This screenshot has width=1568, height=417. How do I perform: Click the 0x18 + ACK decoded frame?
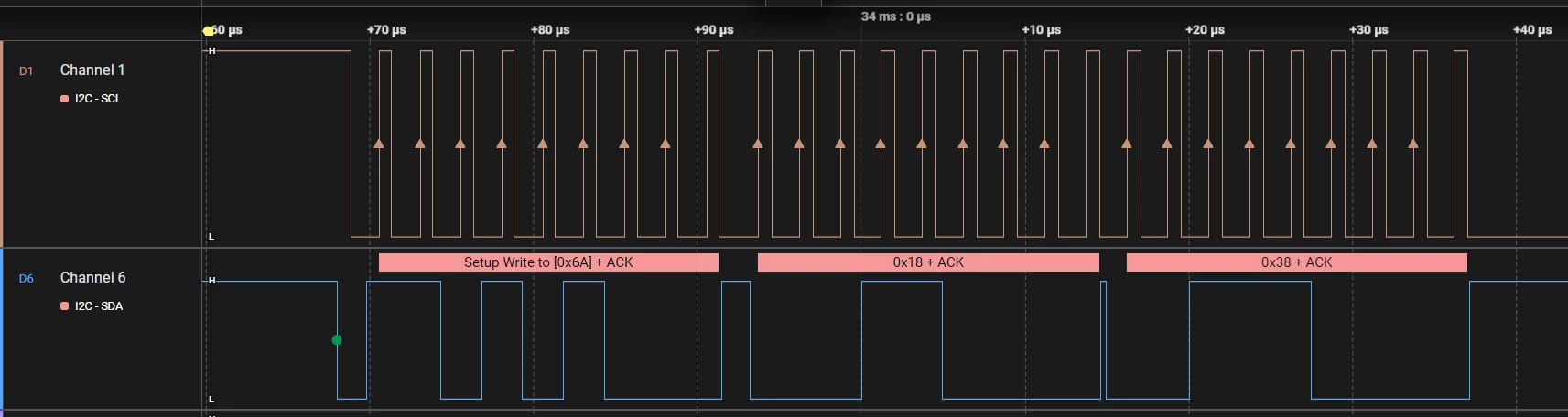[928, 262]
